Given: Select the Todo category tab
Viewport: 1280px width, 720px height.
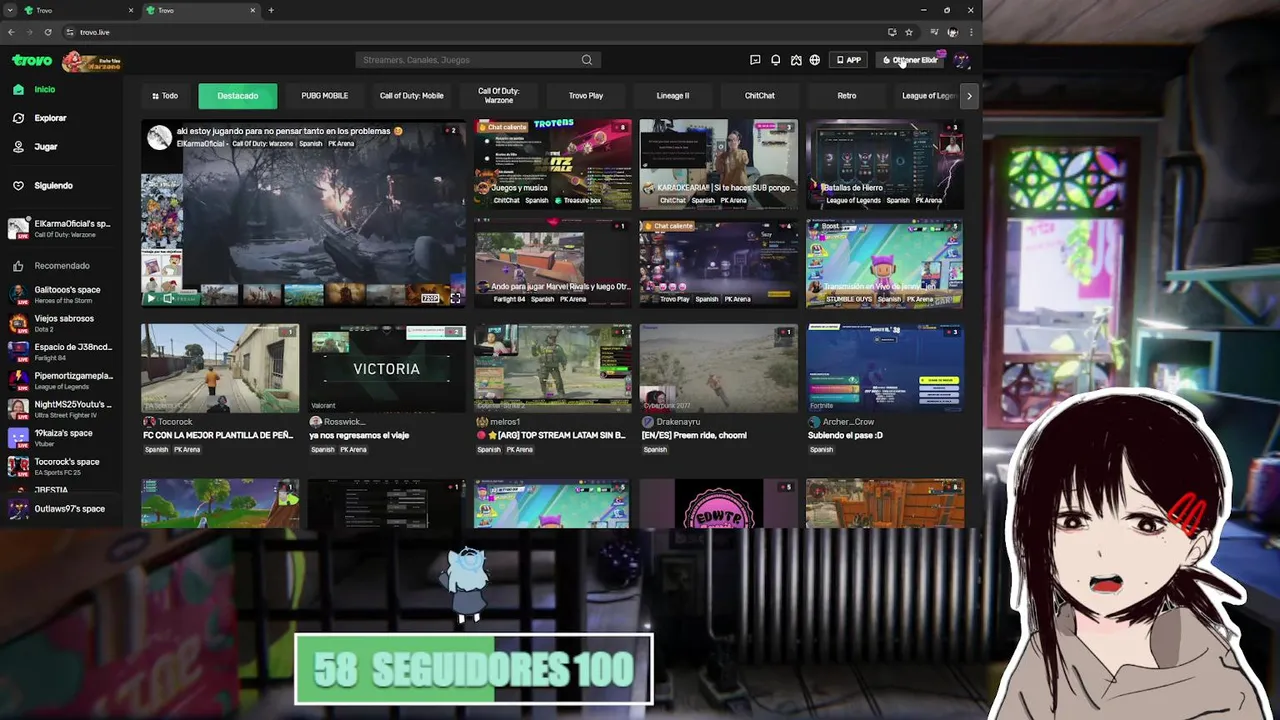Looking at the screenshot, I should click(x=165, y=96).
